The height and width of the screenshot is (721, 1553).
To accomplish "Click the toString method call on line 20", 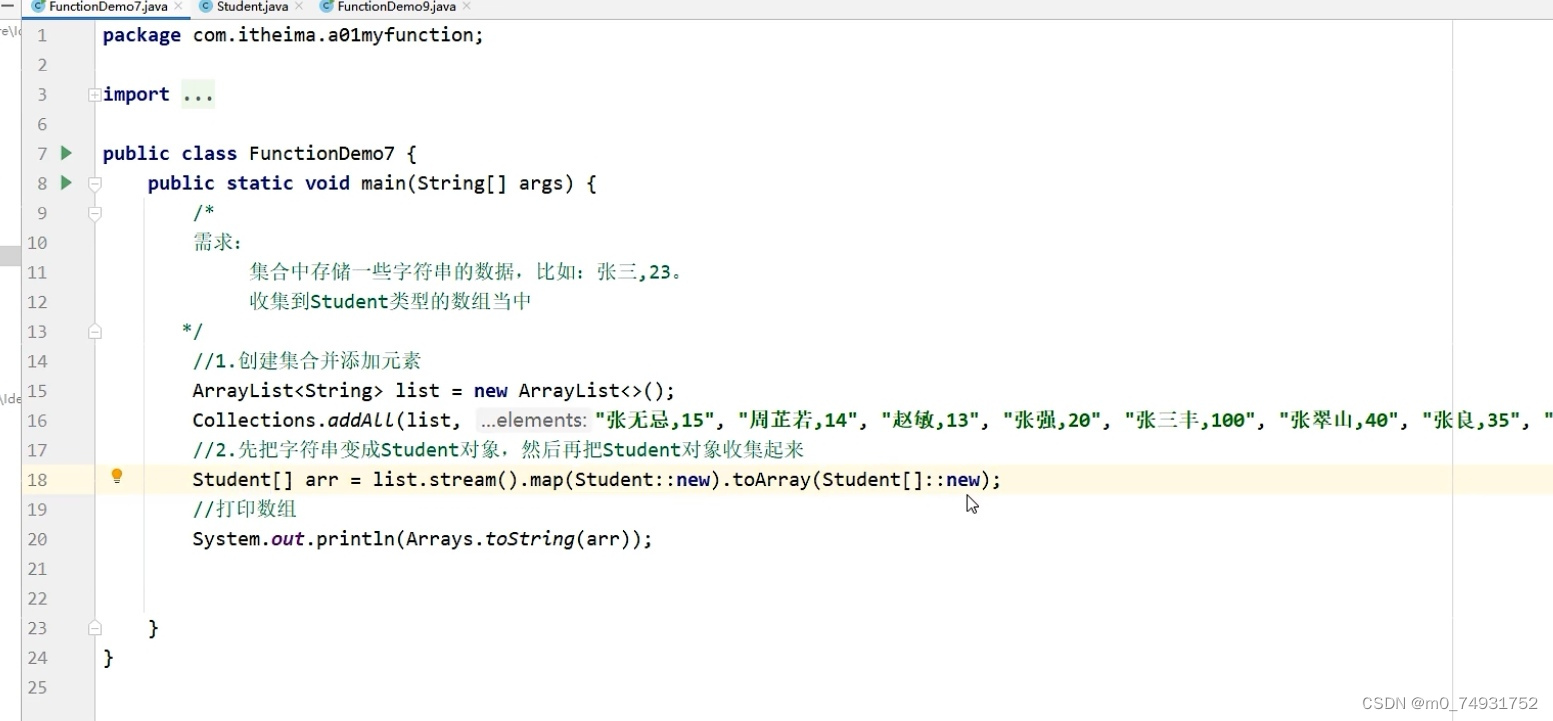I will pyautogui.click(x=529, y=539).
